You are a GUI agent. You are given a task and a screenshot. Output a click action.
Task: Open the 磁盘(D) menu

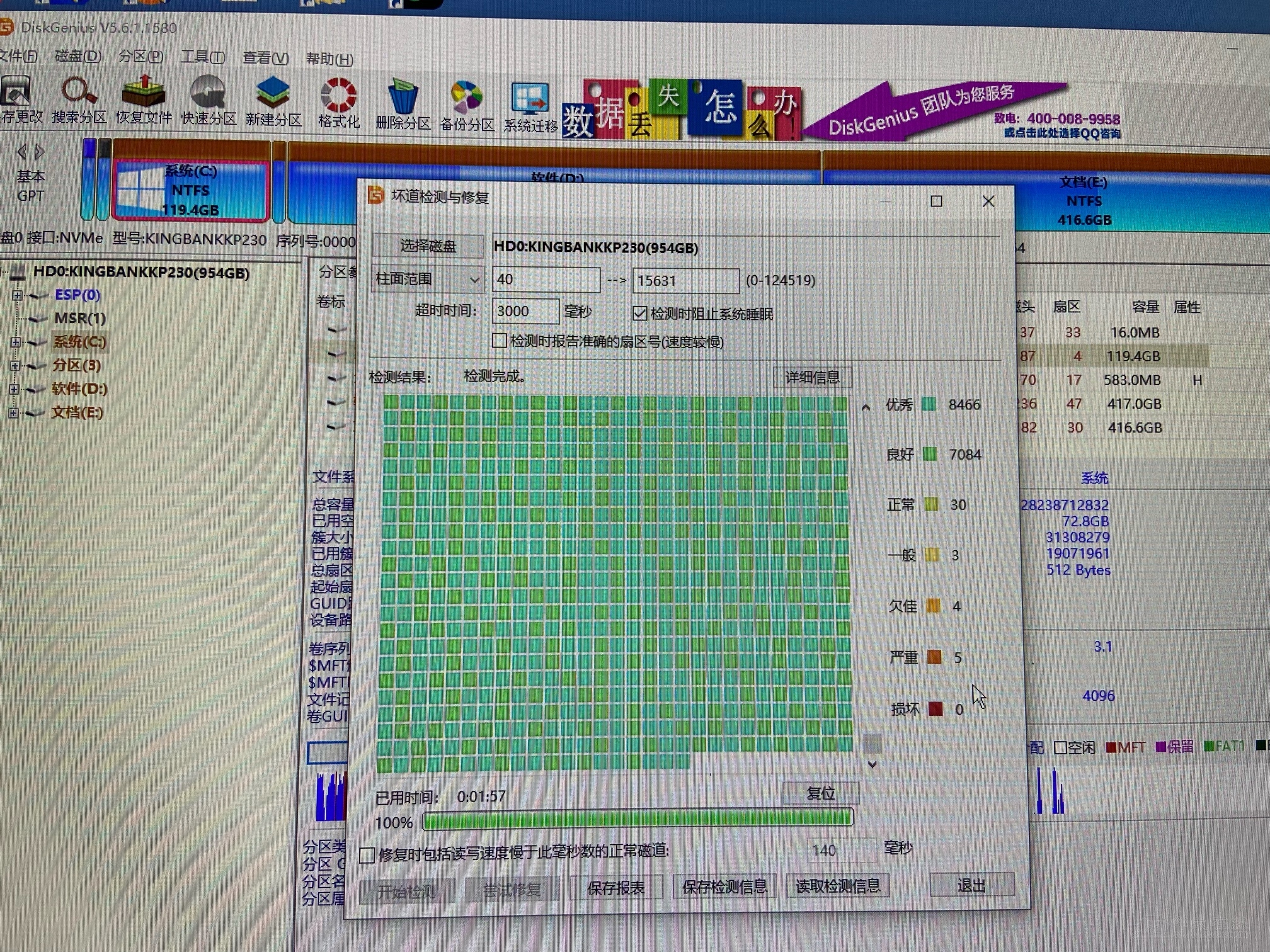coord(77,56)
